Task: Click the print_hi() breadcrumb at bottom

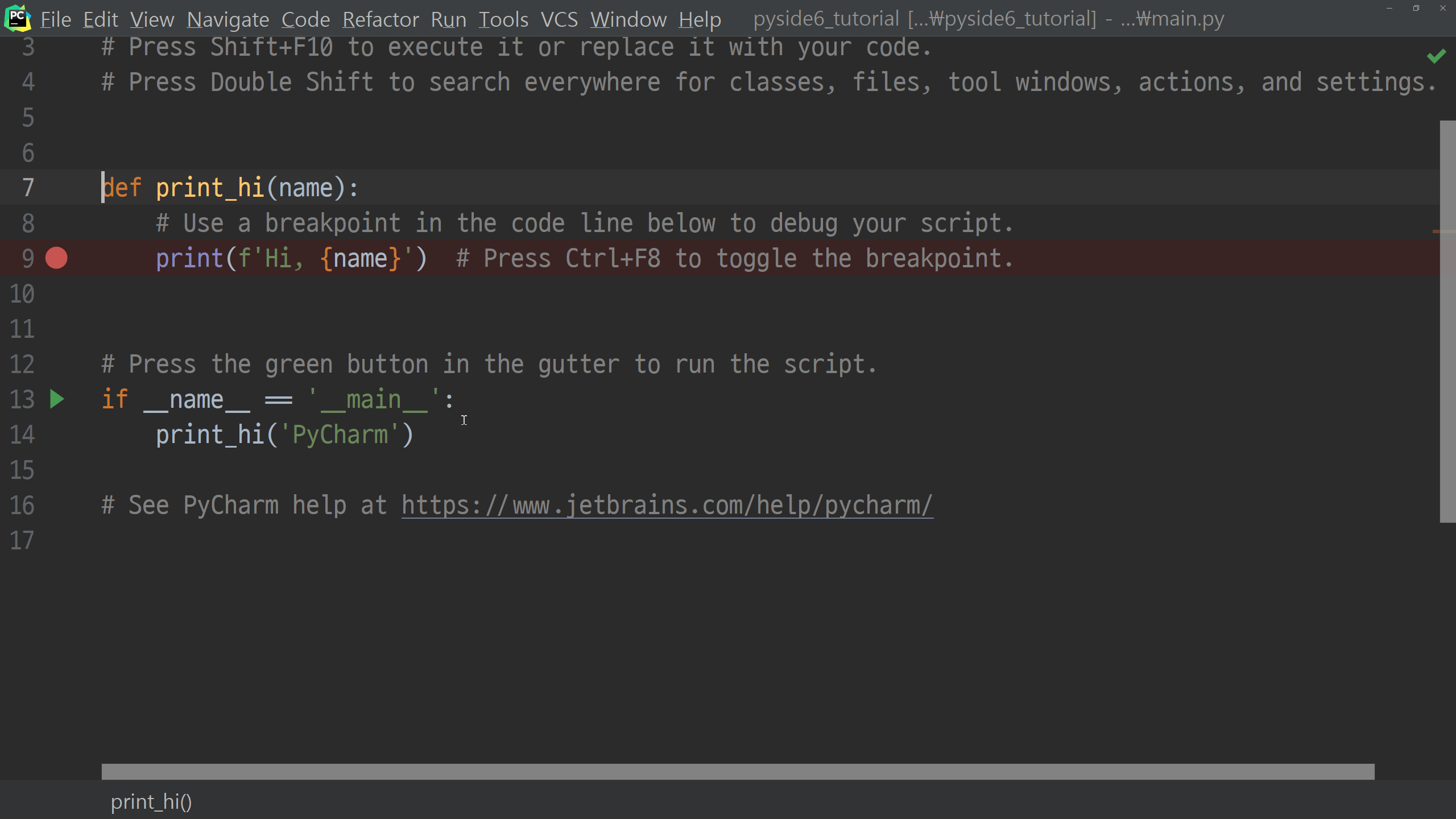Action: [151, 802]
